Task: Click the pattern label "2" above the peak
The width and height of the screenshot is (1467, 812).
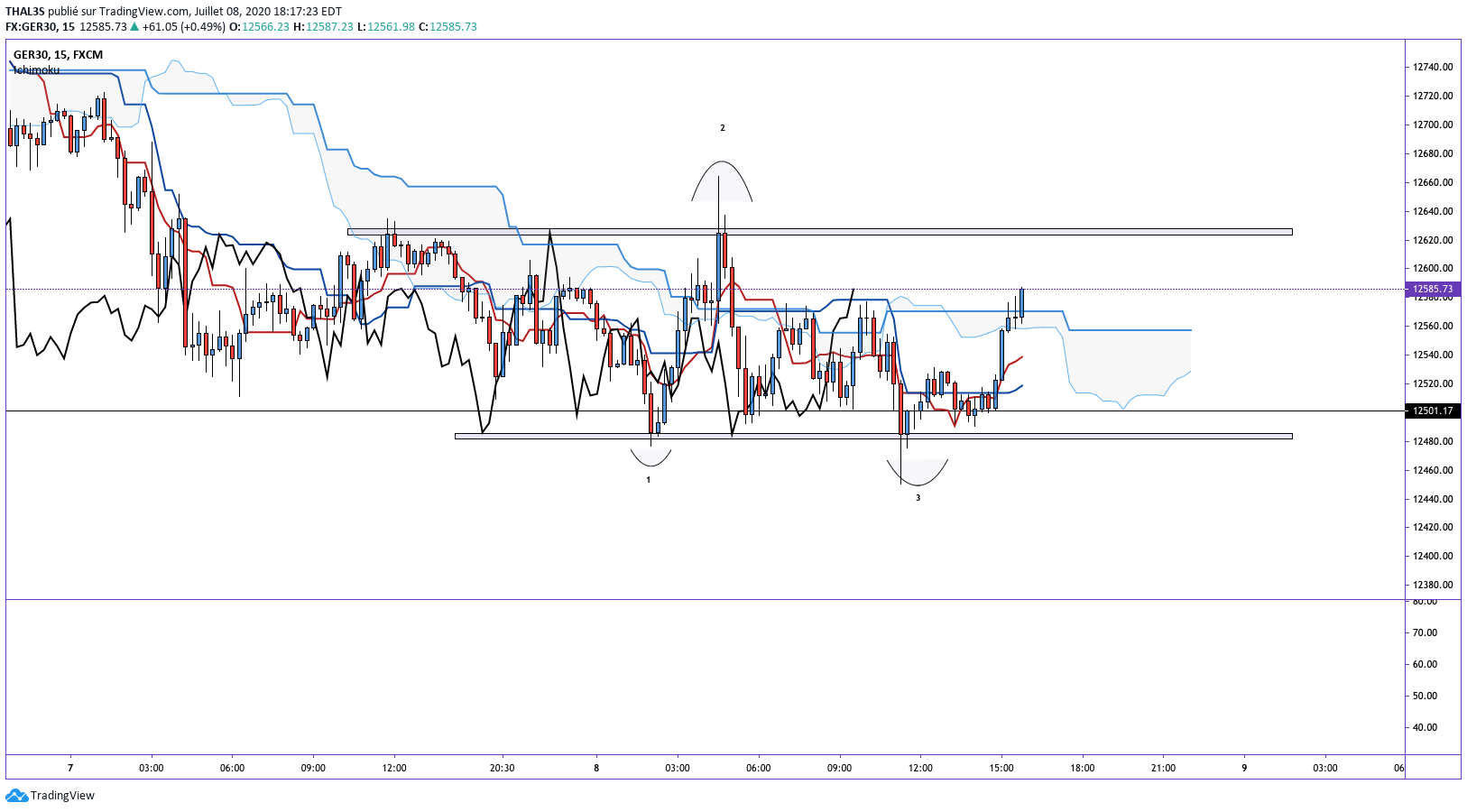Action: click(x=723, y=128)
